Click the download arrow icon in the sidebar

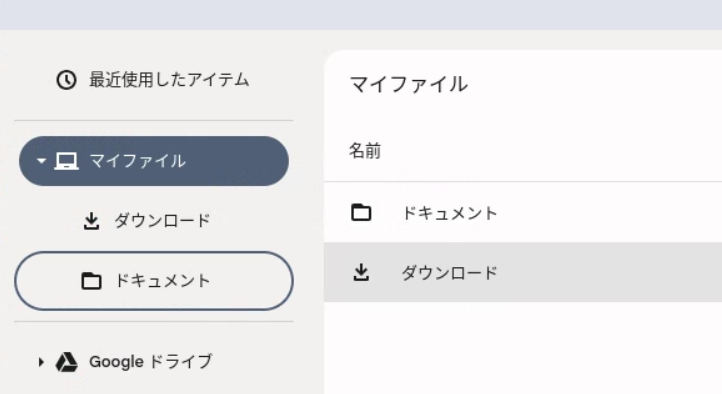tap(91, 221)
